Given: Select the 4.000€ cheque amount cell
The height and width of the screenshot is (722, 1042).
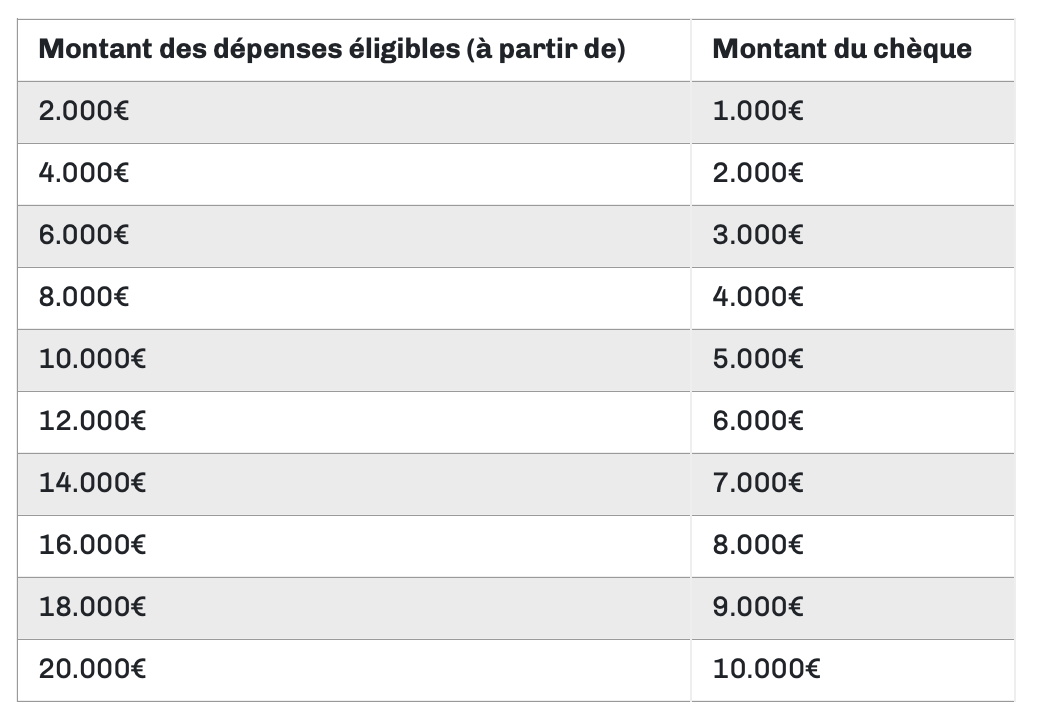Looking at the screenshot, I should (758, 297).
